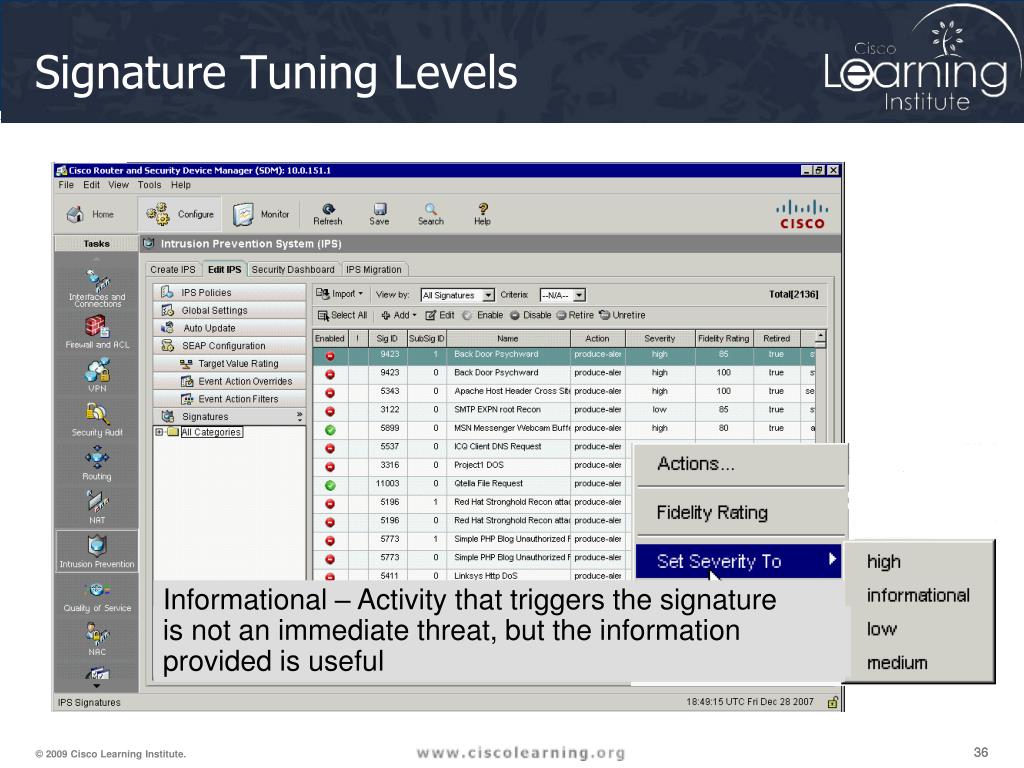Select Target Value Rating
Viewport: 1024px width, 768px height.
pyautogui.click(x=229, y=363)
